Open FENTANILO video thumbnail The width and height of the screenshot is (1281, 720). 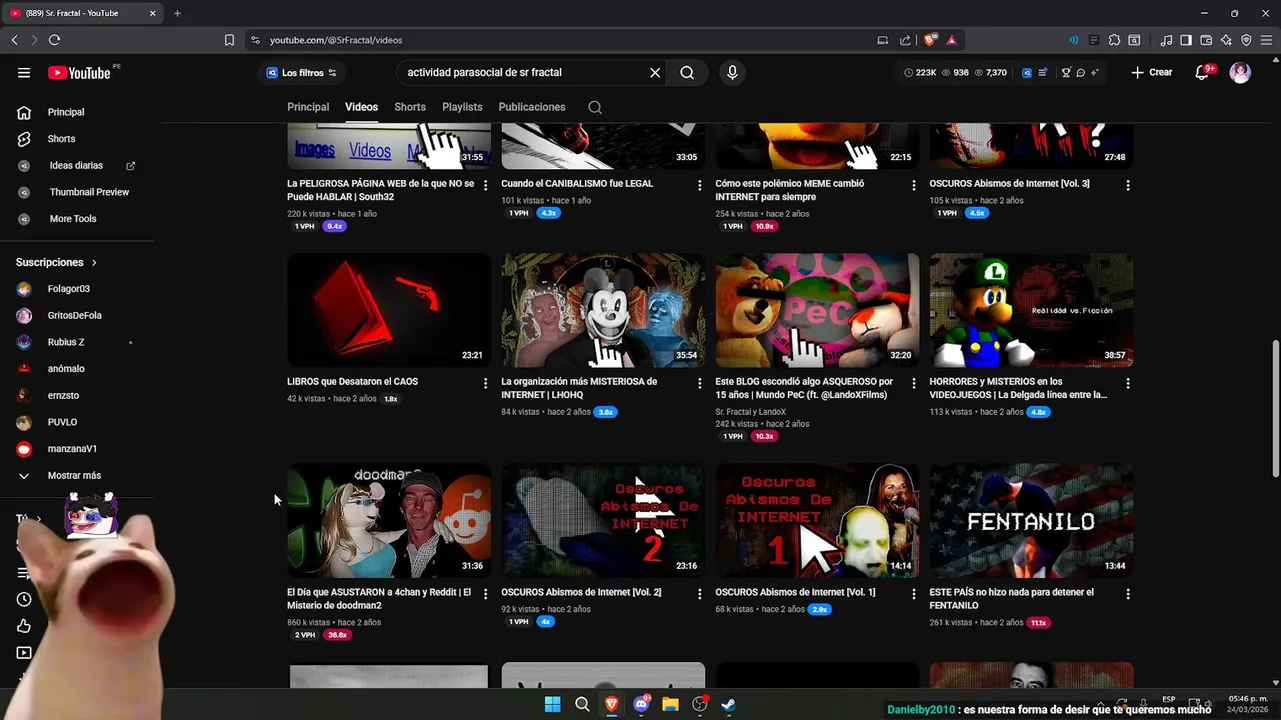1031,520
